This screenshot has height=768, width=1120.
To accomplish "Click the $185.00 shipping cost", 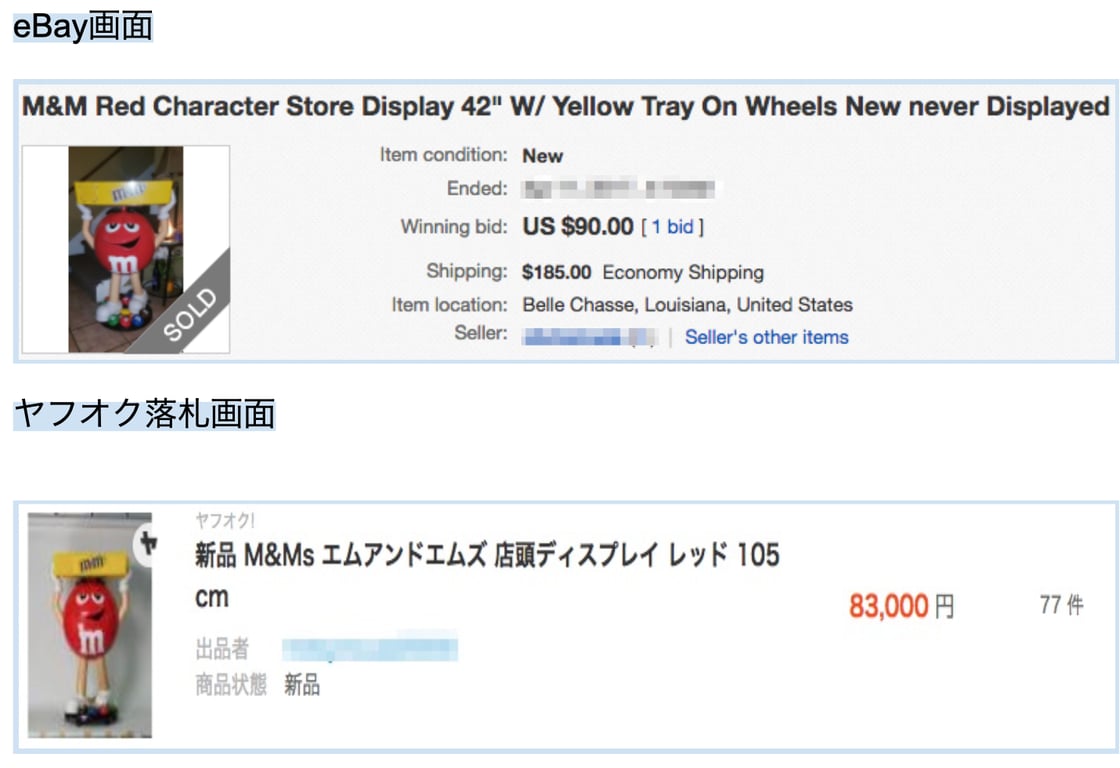I will tap(556, 272).
